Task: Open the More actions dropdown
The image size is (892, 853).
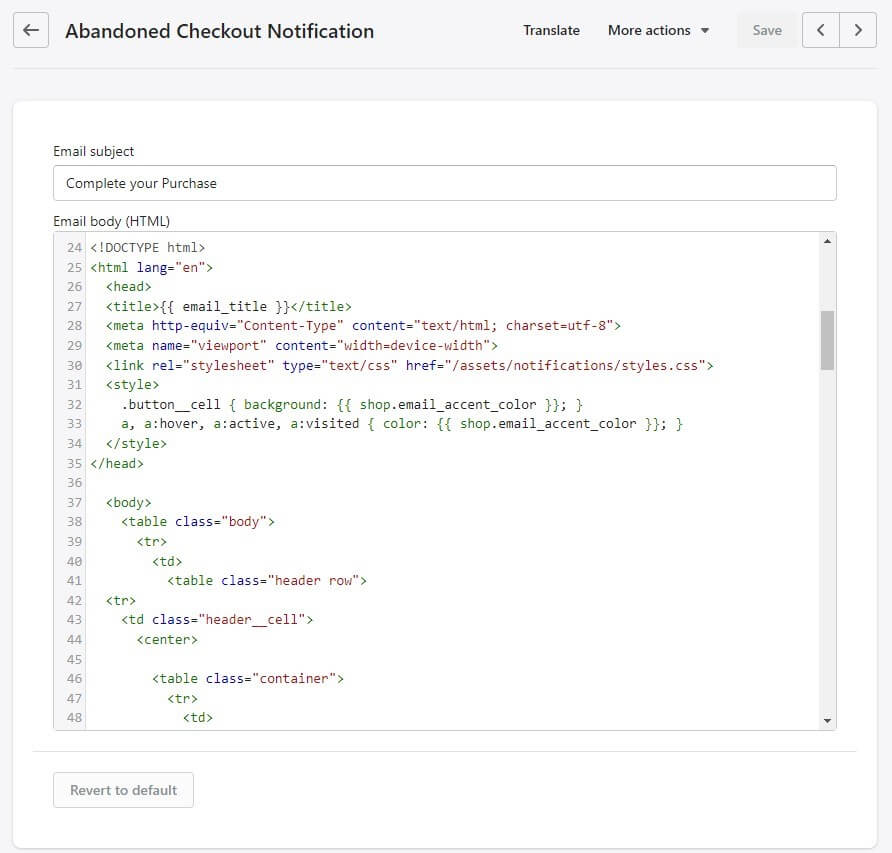Action: (658, 30)
